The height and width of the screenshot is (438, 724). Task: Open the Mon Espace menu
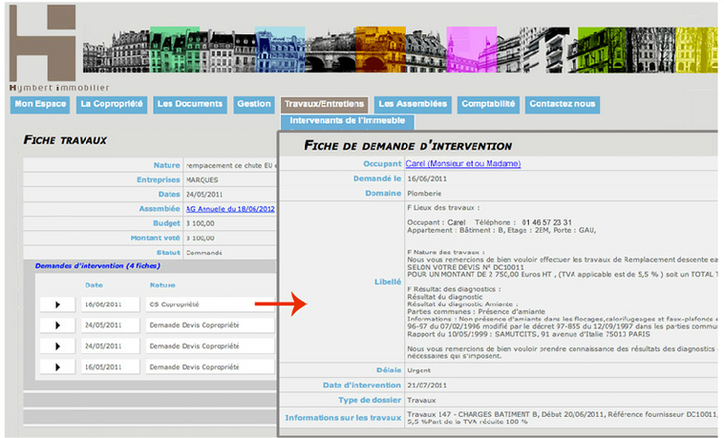coord(40,104)
